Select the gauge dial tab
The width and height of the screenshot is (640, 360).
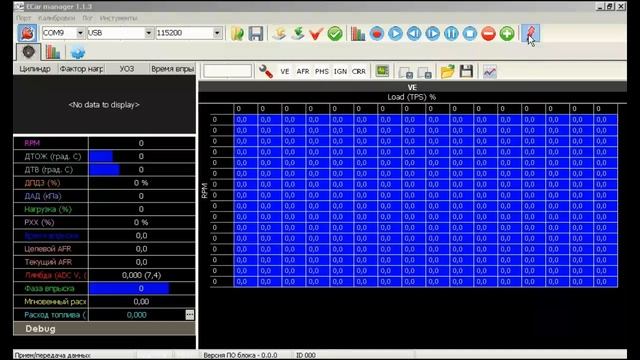tap(28, 52)
